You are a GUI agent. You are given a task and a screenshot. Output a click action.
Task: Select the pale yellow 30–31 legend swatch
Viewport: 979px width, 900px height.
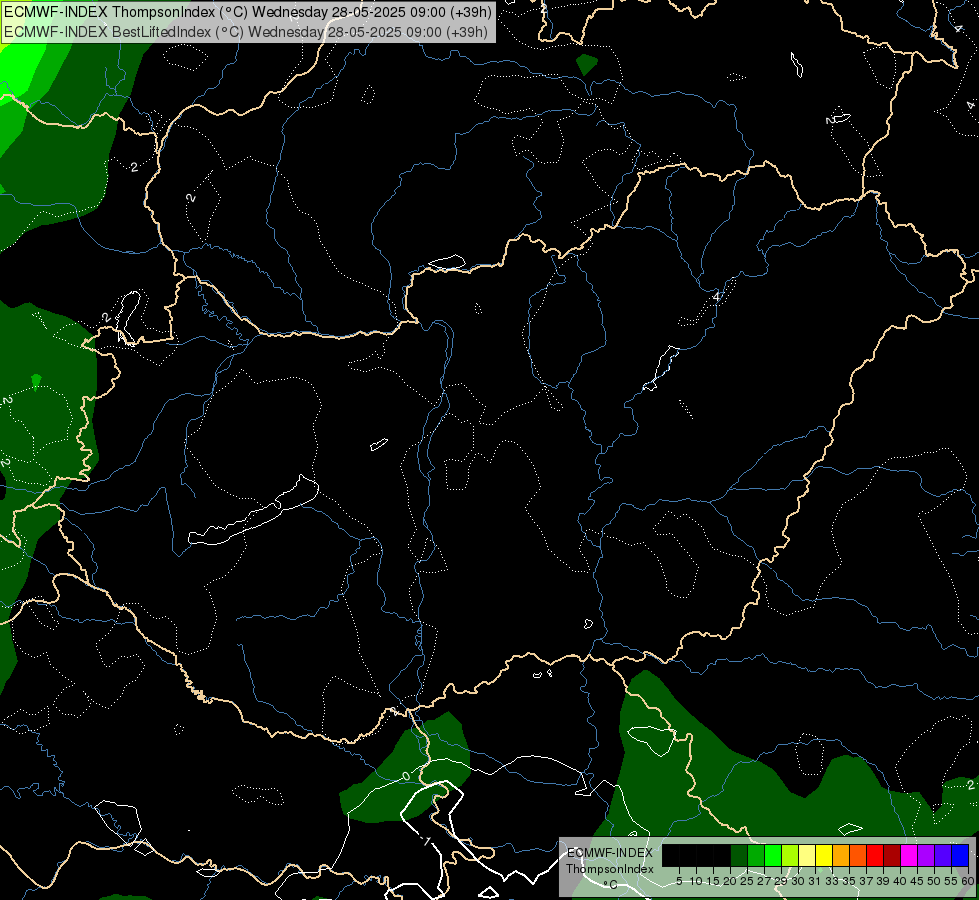click(807, 855)
